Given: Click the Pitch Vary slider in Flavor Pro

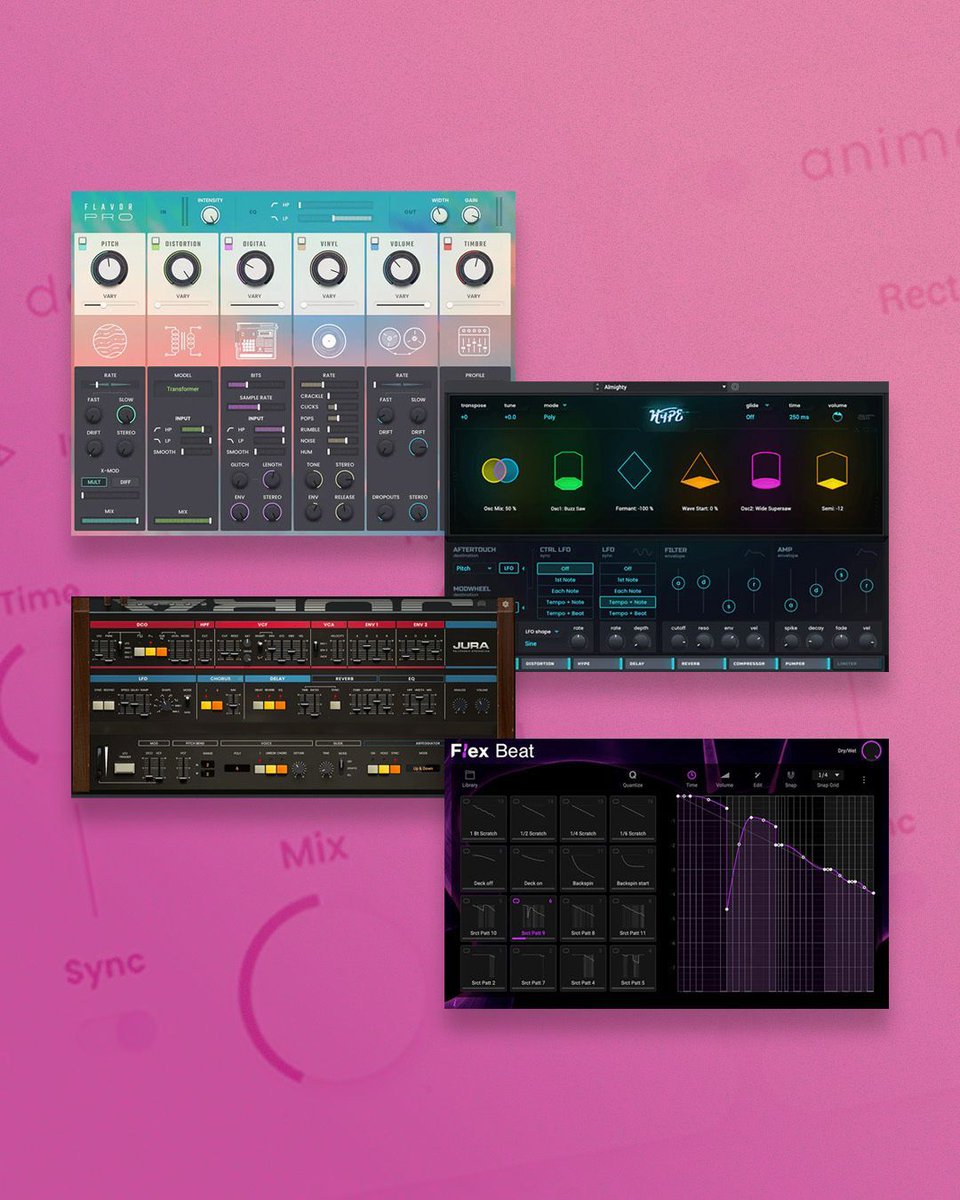Looking at the screenshot, I should [x=110, y=305].
